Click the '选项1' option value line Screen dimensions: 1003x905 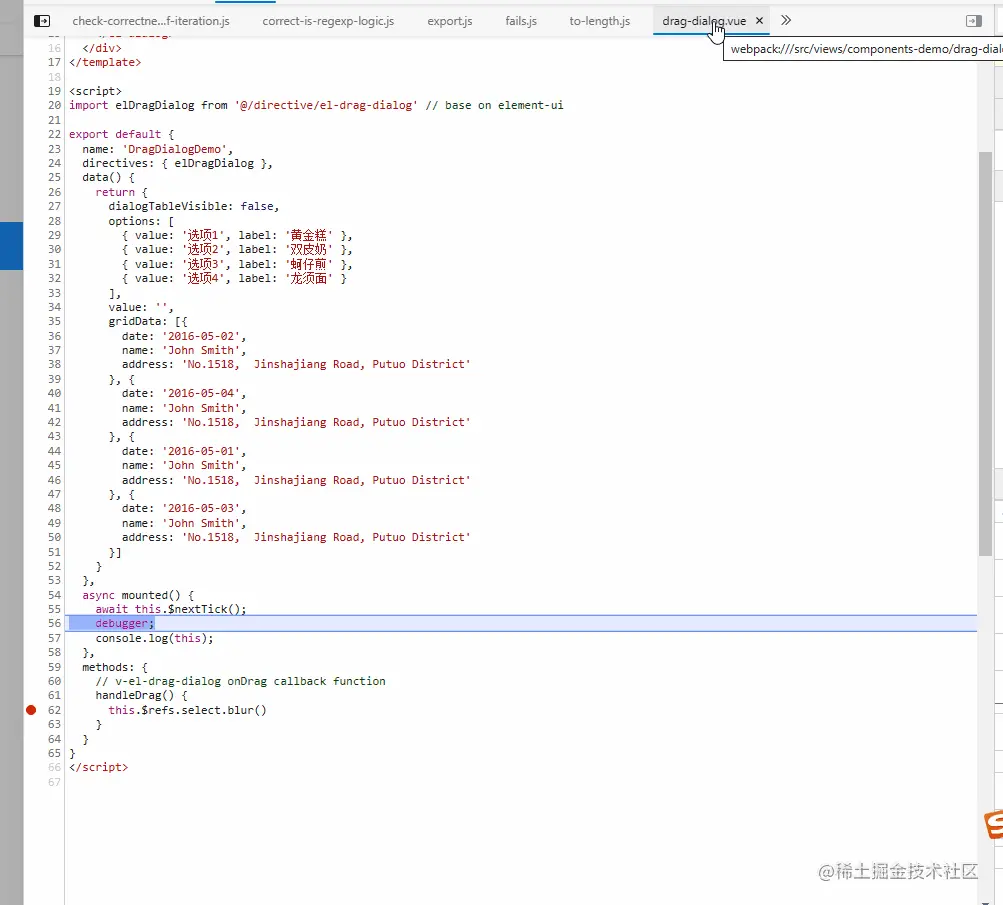click(237, 235)
